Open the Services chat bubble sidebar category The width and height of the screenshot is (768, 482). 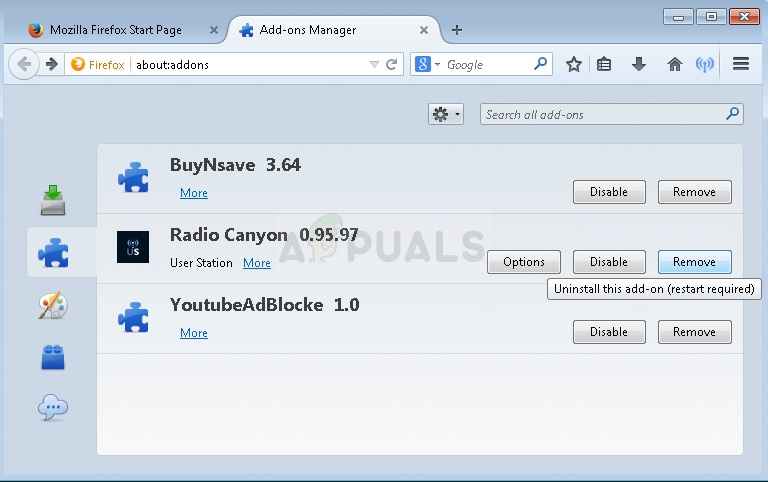click(x=53, y=408)
